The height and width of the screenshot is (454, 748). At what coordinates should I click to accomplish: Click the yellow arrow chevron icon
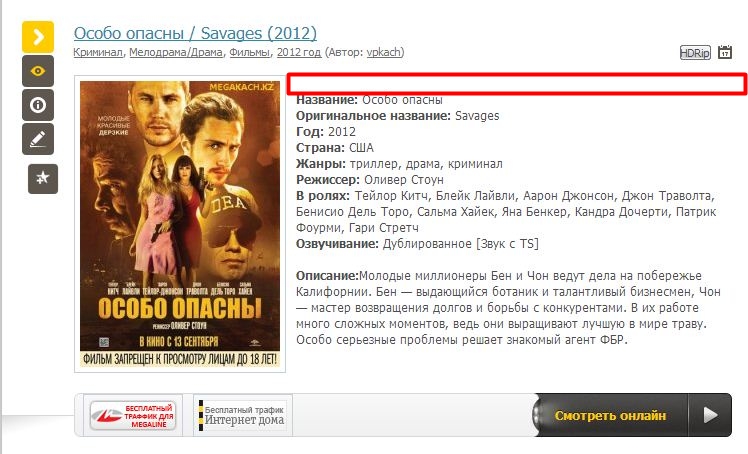coord(38,37)
